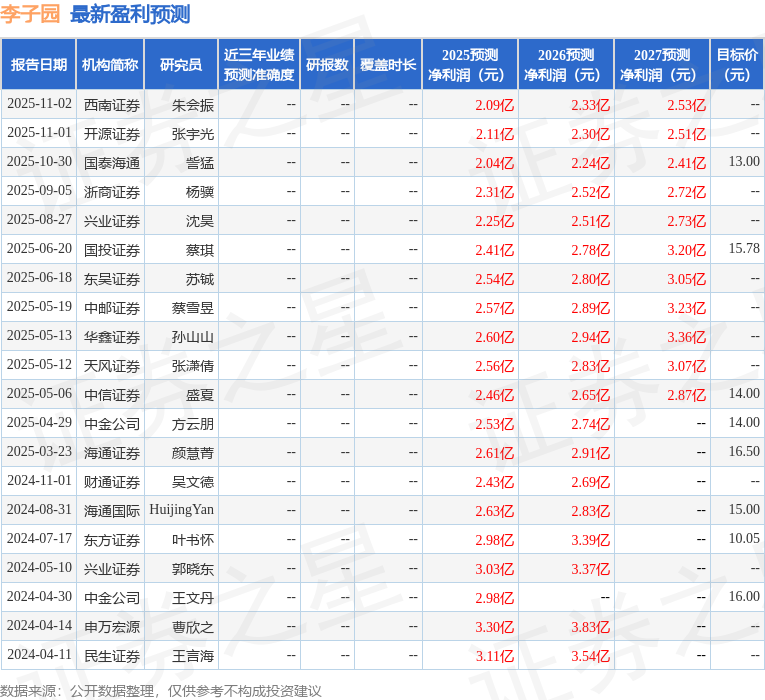
Task: Select the 报告日期 column header
Action: pyautogui.click(x=39, y=64)
